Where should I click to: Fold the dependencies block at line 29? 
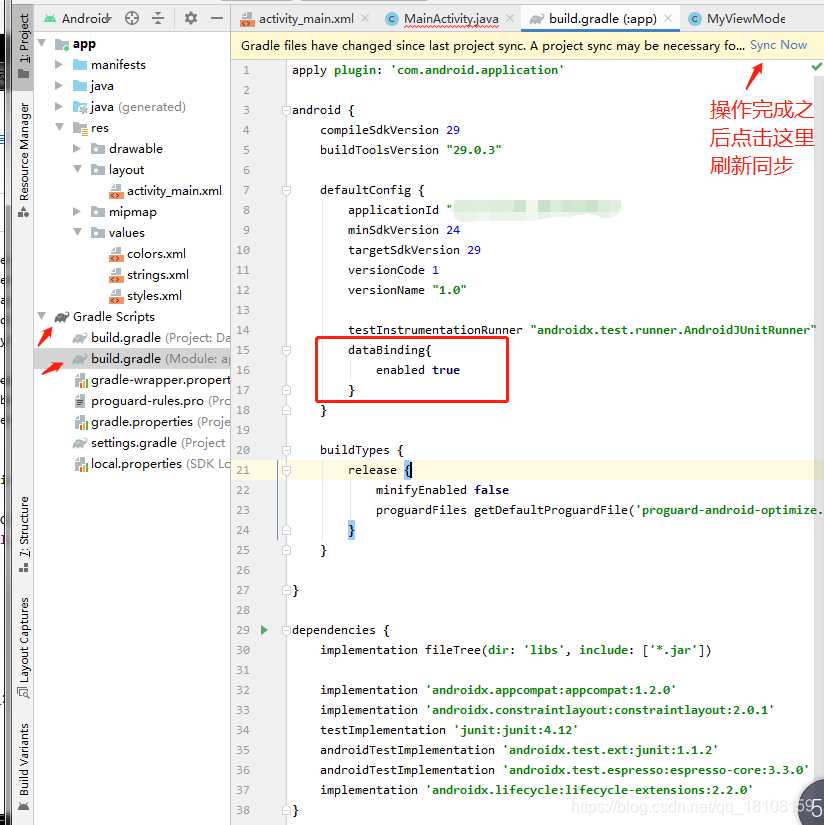286,630
